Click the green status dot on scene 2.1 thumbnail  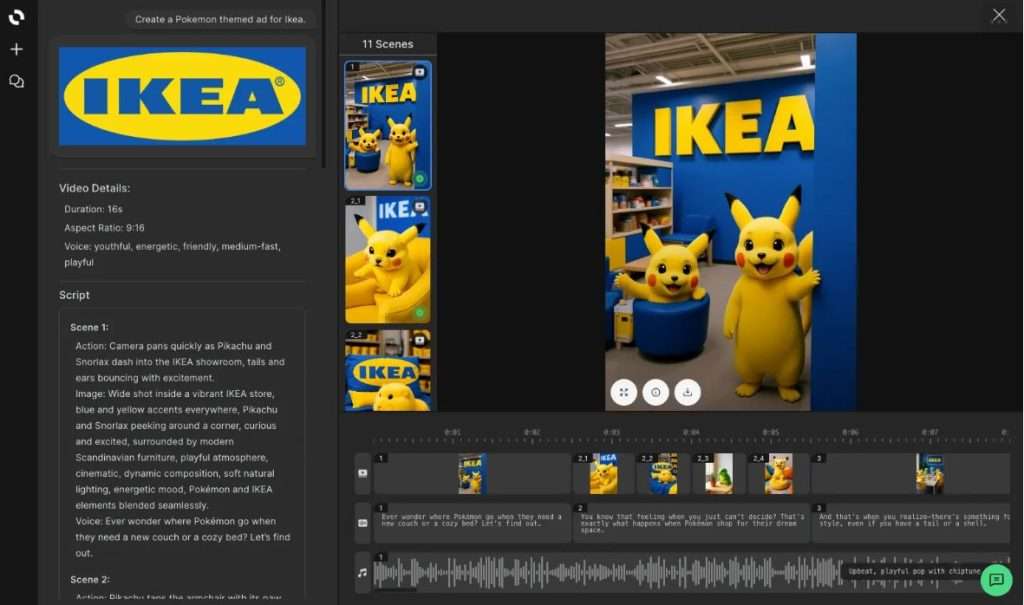419,313
